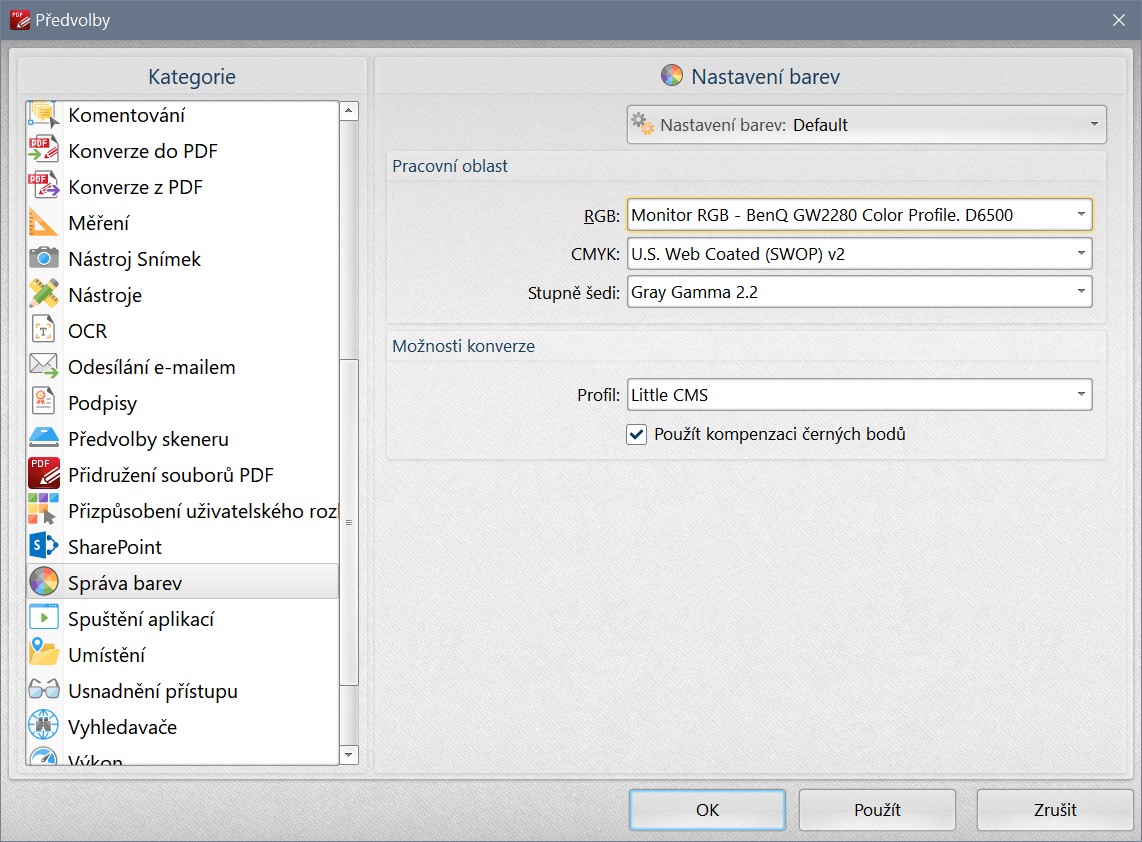The height and width of the screenshot is (842, 1142).
Task: Select the Přidružení souborů PDF category
Action: (183, 475)
